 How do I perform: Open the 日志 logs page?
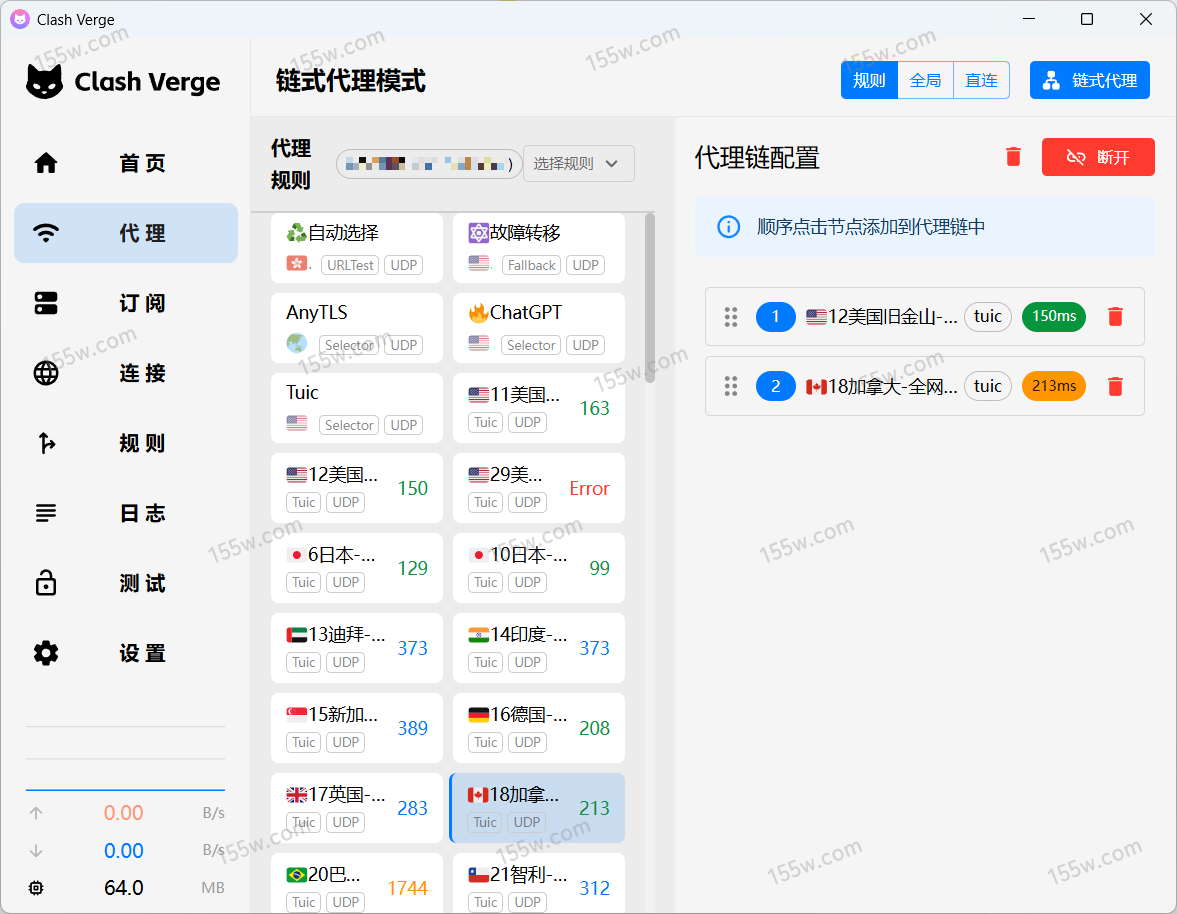pyautogui.click(x=126, y=513)
